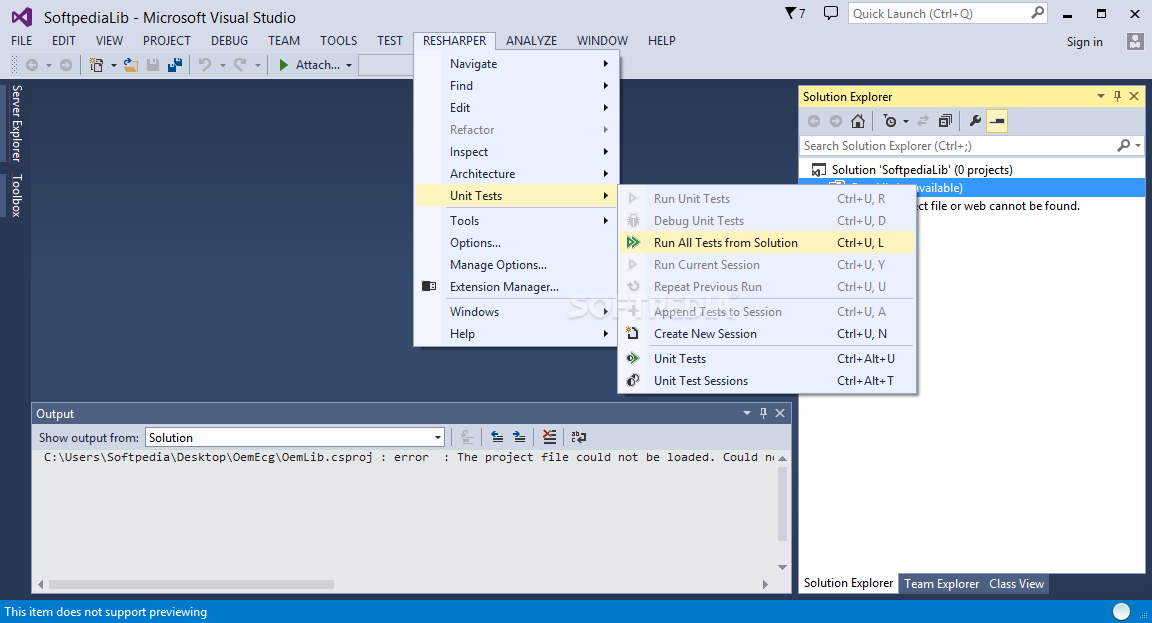This screenshot has height=623, width=1152.
Task: Click the Save All disks icon
Action: click(x=175, y=65)
